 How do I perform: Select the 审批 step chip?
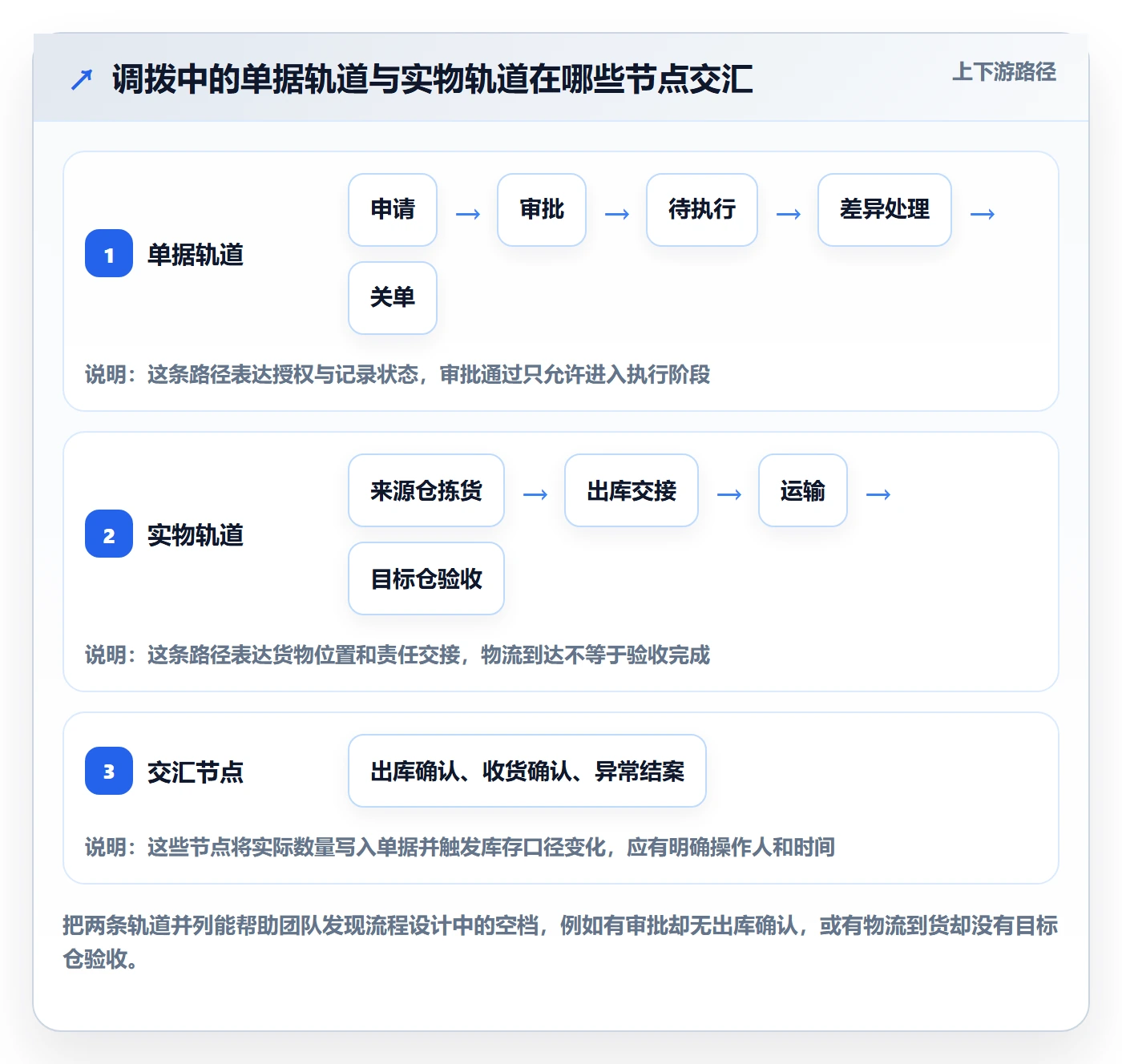(542, 210)
